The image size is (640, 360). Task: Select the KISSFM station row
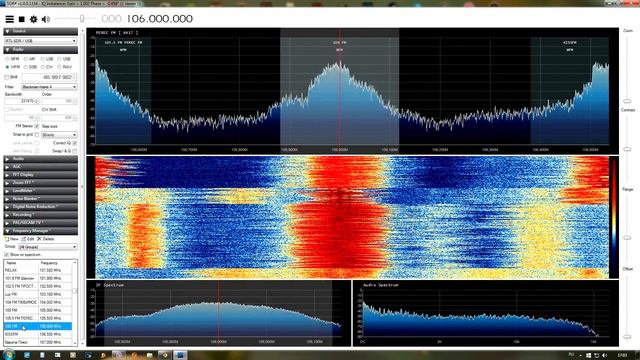pos(38,334)
